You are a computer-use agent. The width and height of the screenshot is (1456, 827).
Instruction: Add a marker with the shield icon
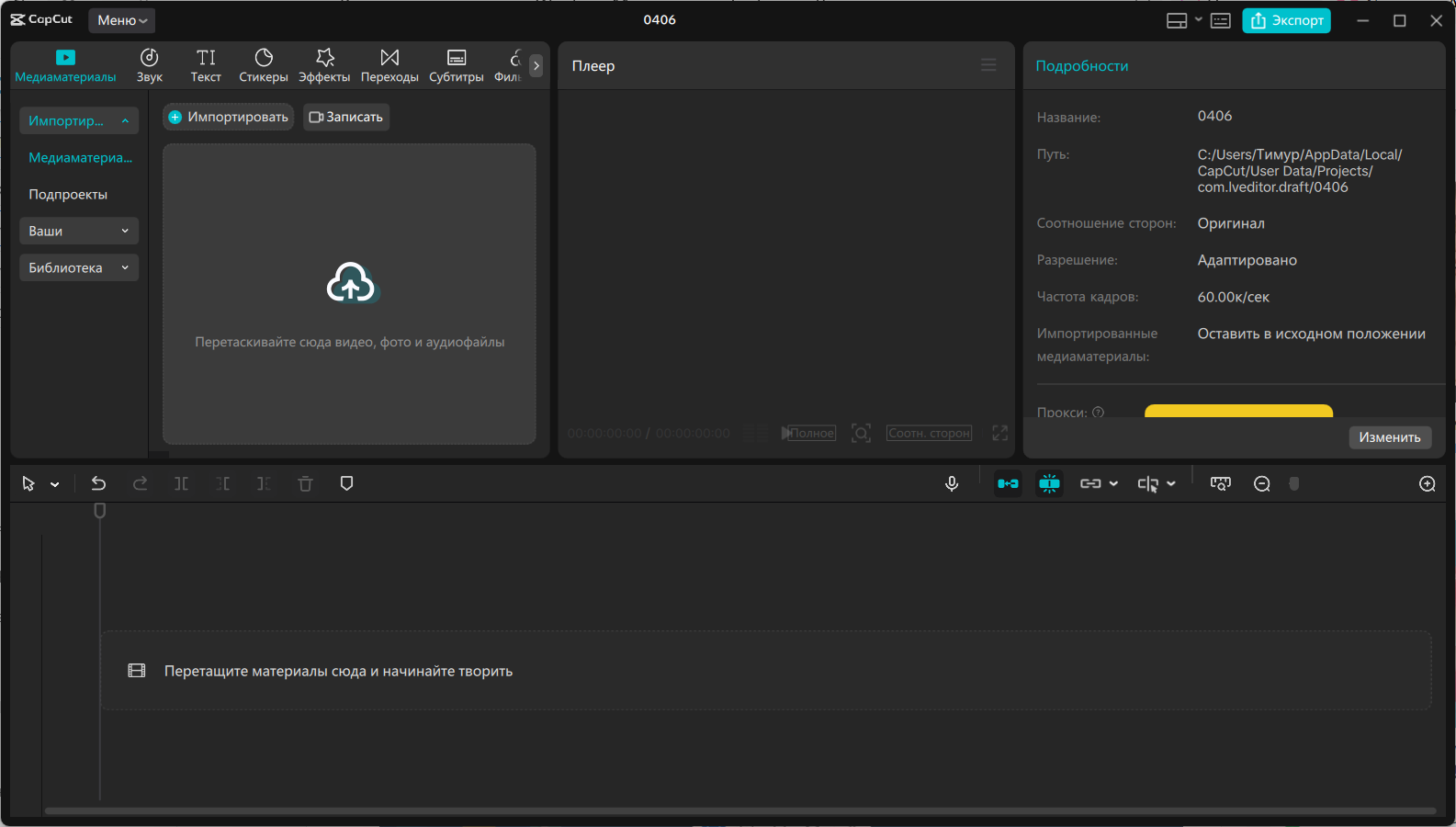point(346,483)
